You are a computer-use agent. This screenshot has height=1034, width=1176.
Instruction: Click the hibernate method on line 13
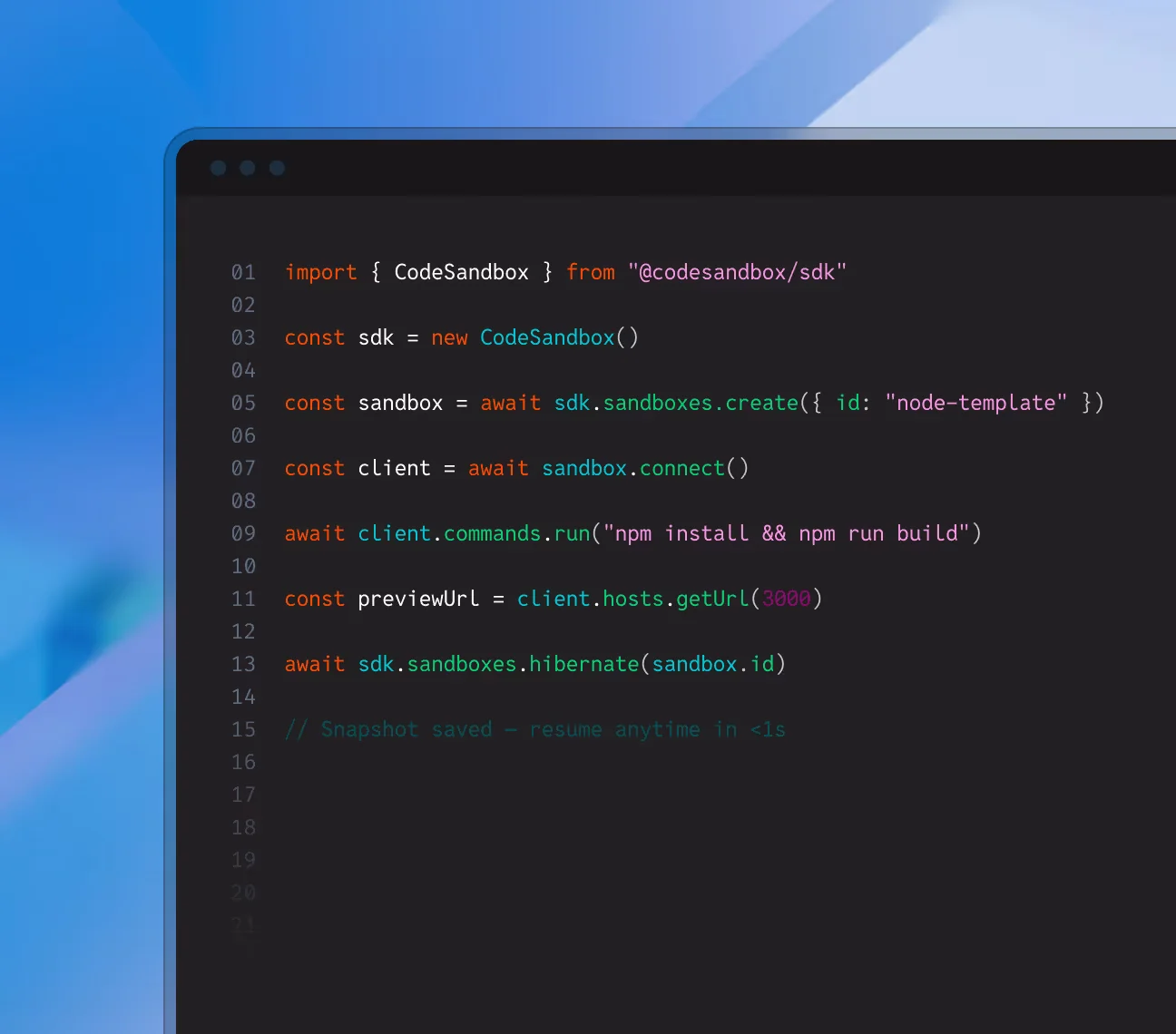[x=584, y=664]
